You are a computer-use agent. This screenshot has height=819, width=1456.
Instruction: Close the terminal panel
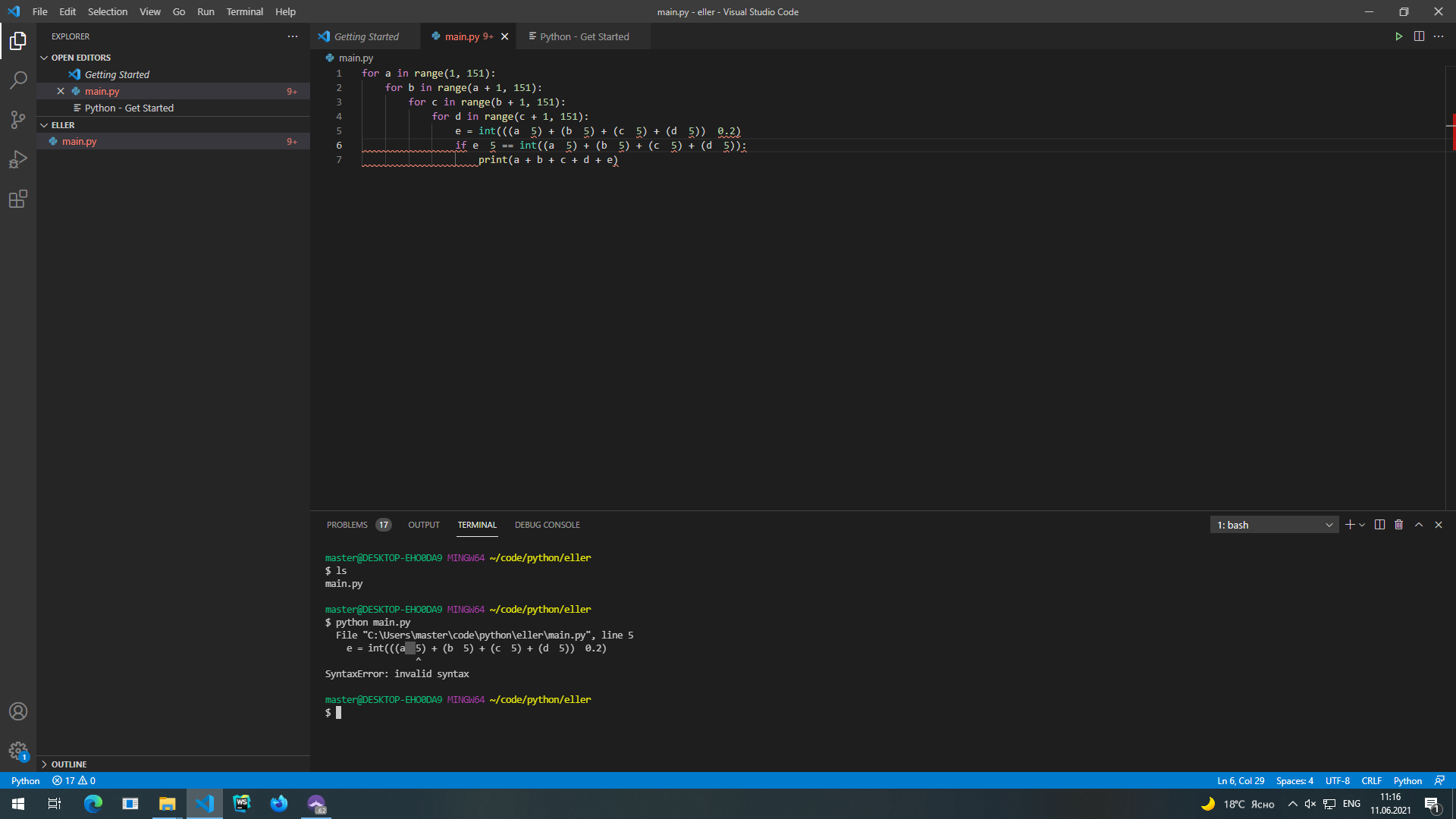[1439, 525]
